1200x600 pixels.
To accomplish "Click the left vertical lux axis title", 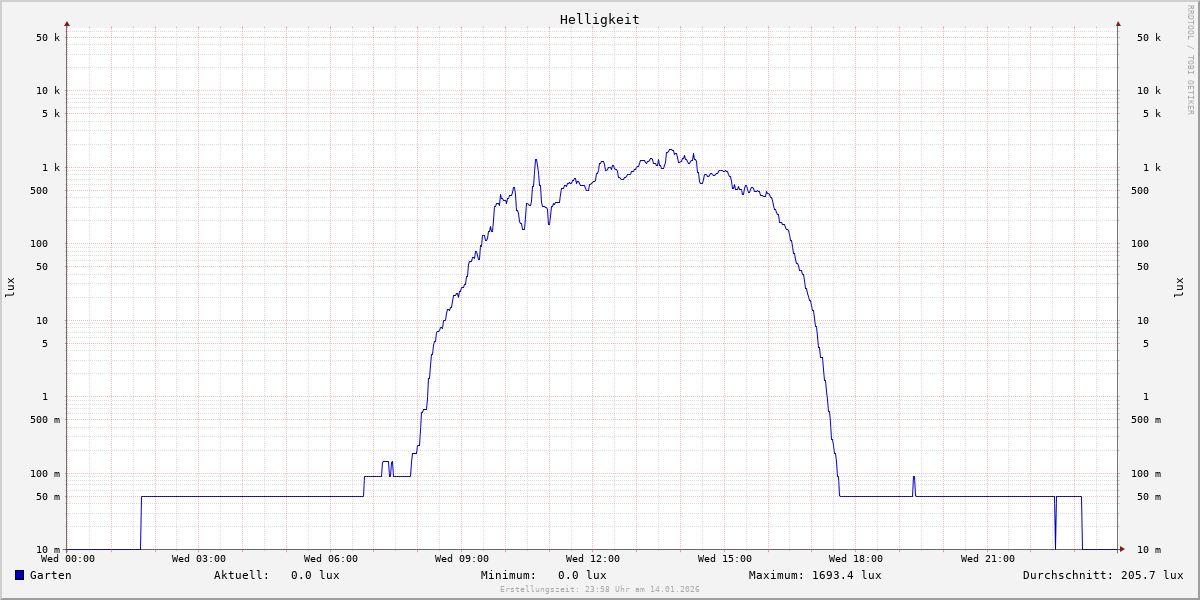I will coord(10,287).
